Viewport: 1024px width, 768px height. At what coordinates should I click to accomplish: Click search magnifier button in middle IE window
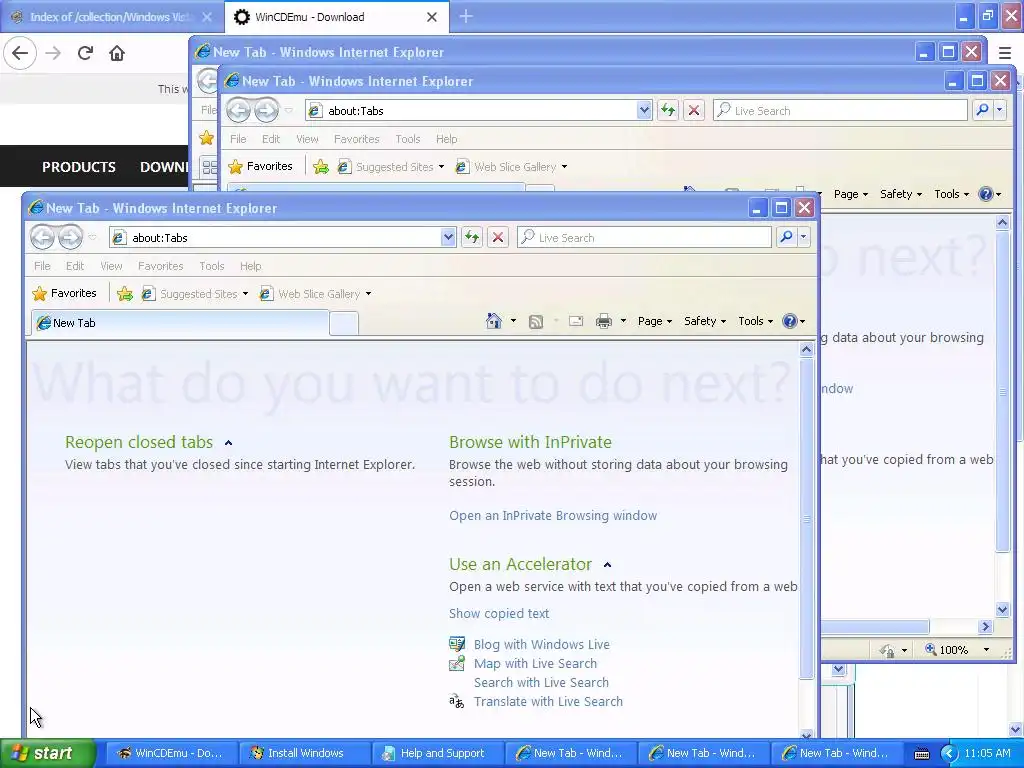coord(982,110)
